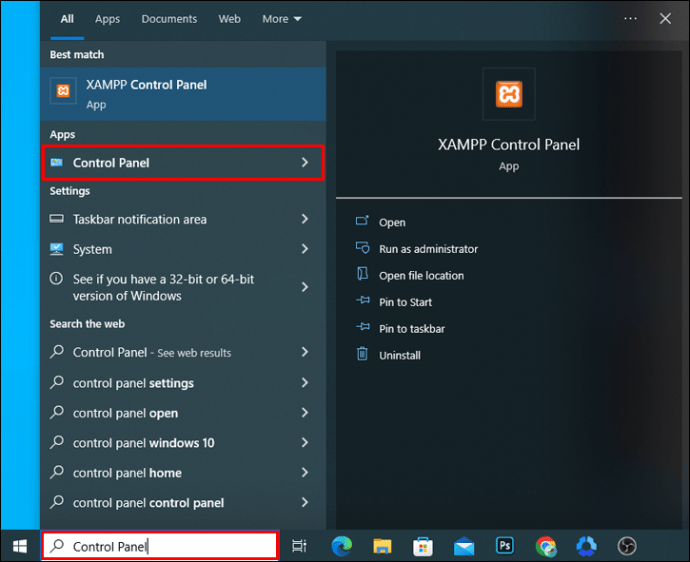The width and height of the screenshot is (690, 562).
Task: Select control panel control panel suggestion
Action: (183, 503)
